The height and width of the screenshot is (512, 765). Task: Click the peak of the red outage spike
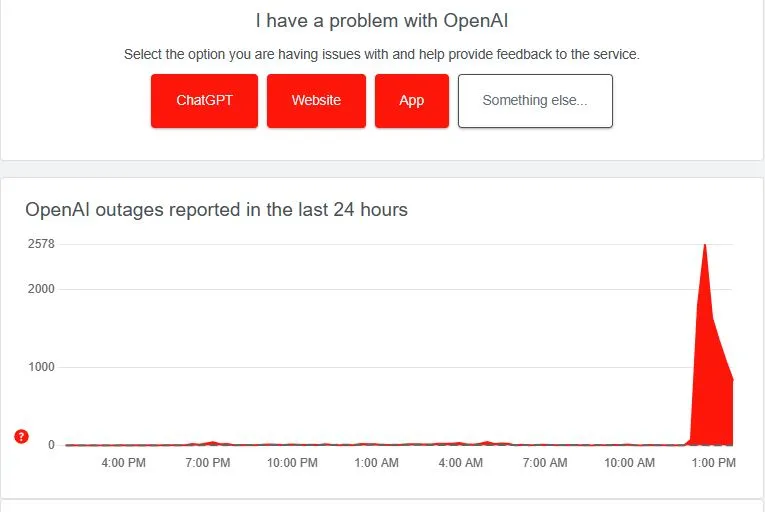pyautogui.click(x=705, y=246)
